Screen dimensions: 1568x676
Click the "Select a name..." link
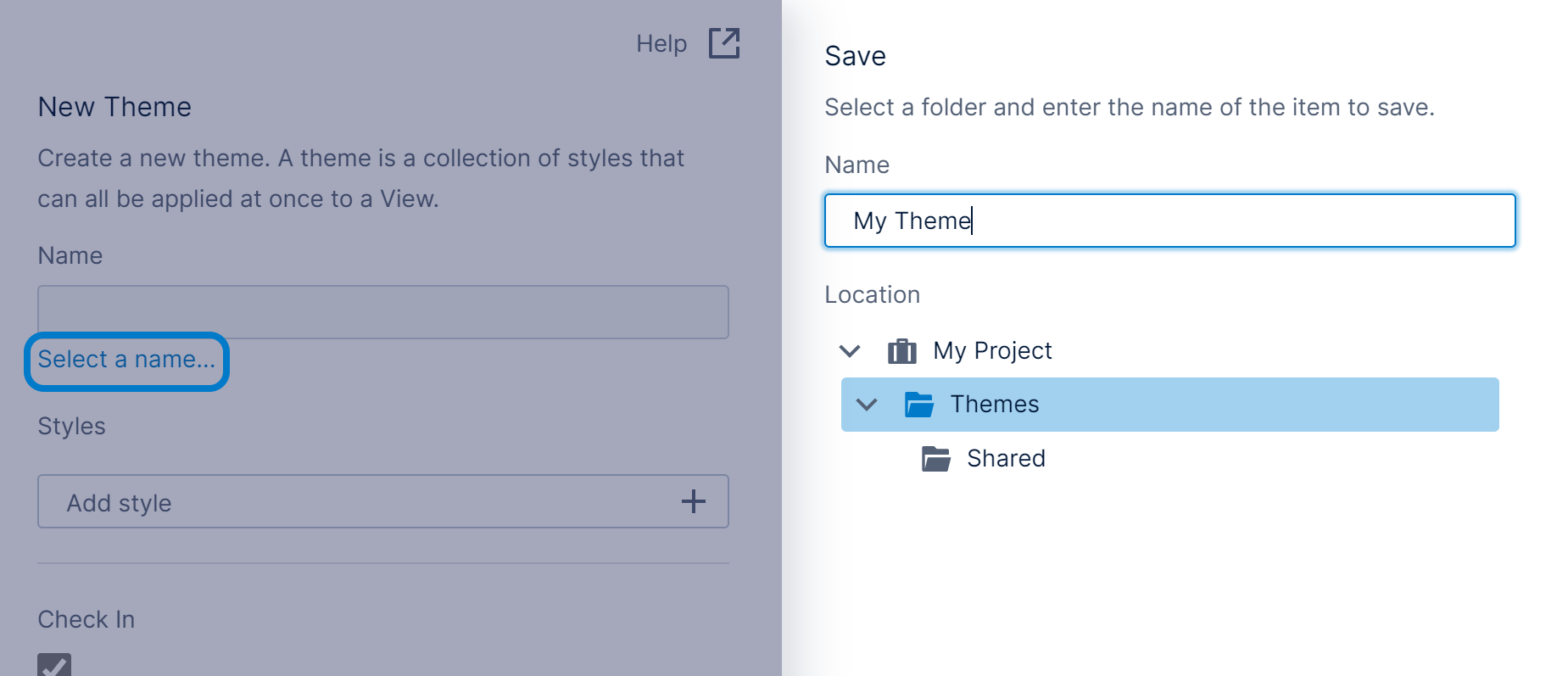click(126, 360)
